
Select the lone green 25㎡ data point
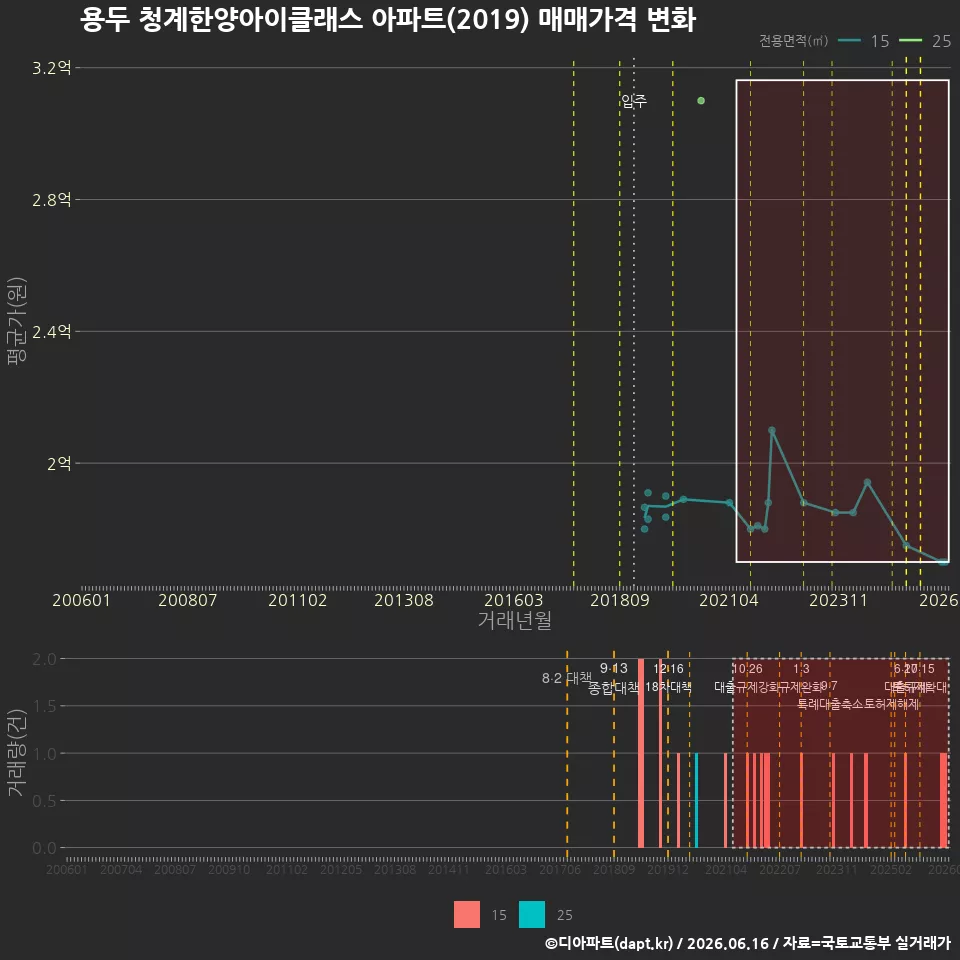tap(701, 100)
